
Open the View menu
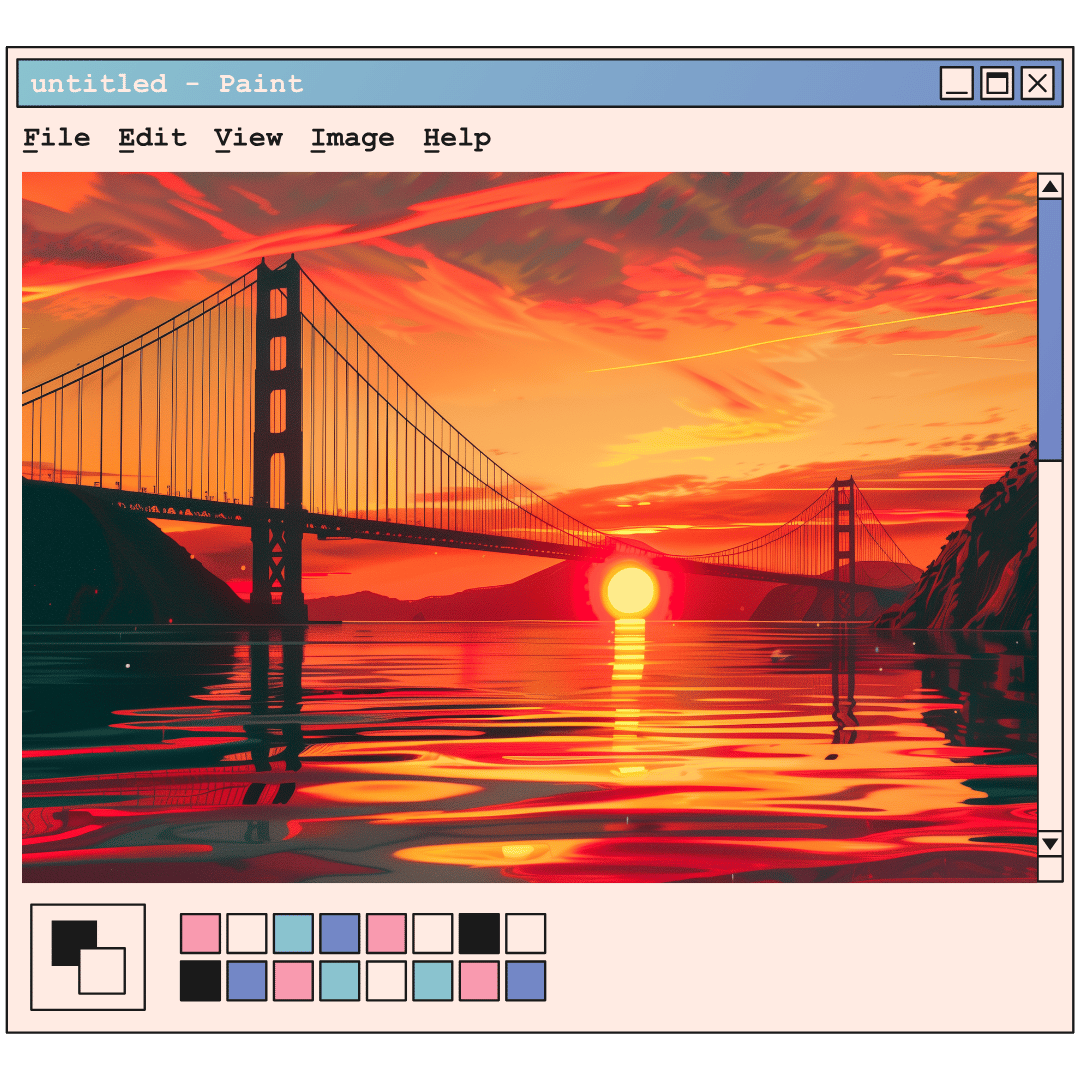(248, 138)
